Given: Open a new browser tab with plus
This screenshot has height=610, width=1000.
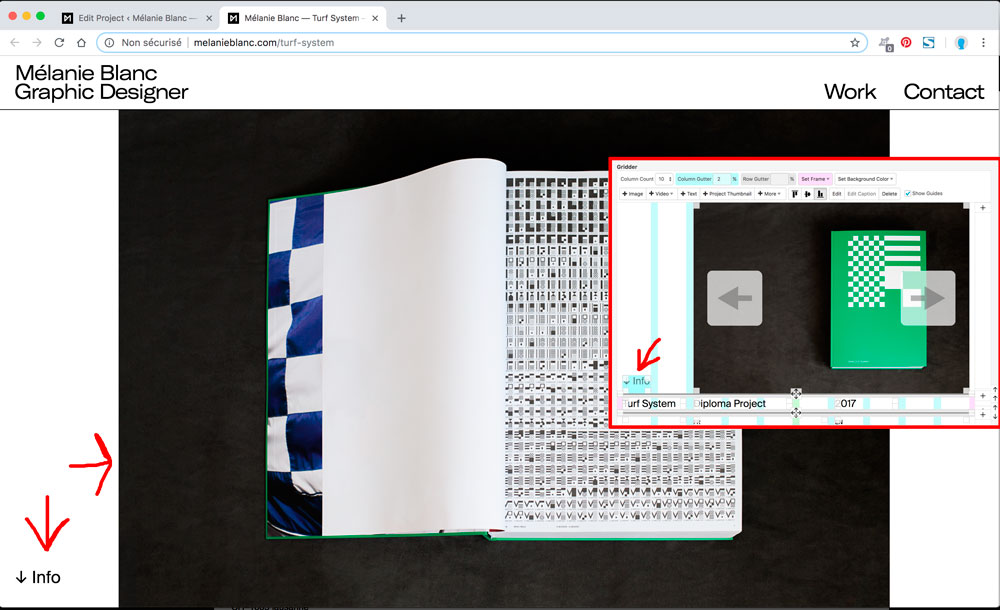Looking at the screenshot, I should 401,18.
